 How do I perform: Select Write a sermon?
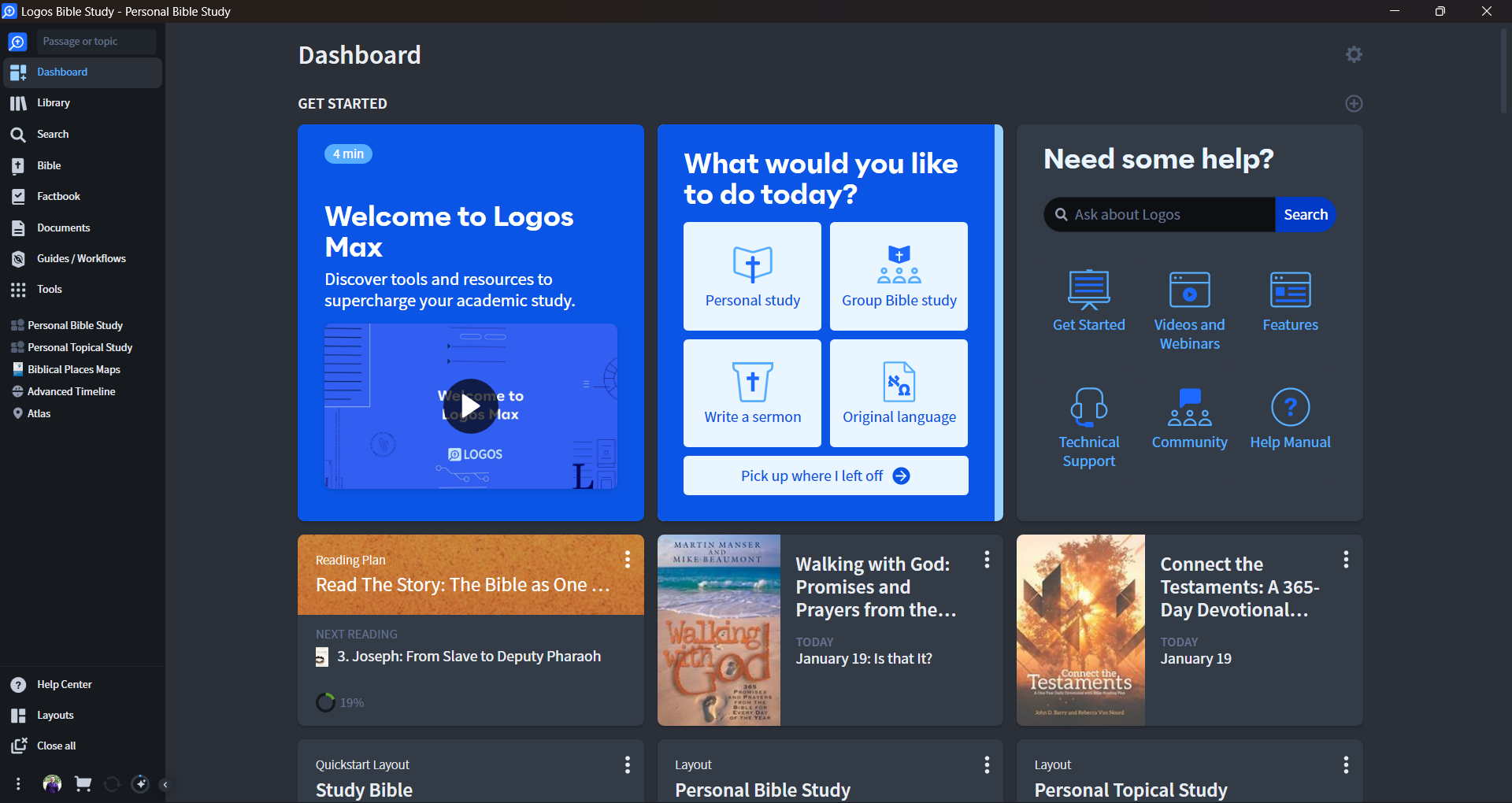(x=752, y=393)
